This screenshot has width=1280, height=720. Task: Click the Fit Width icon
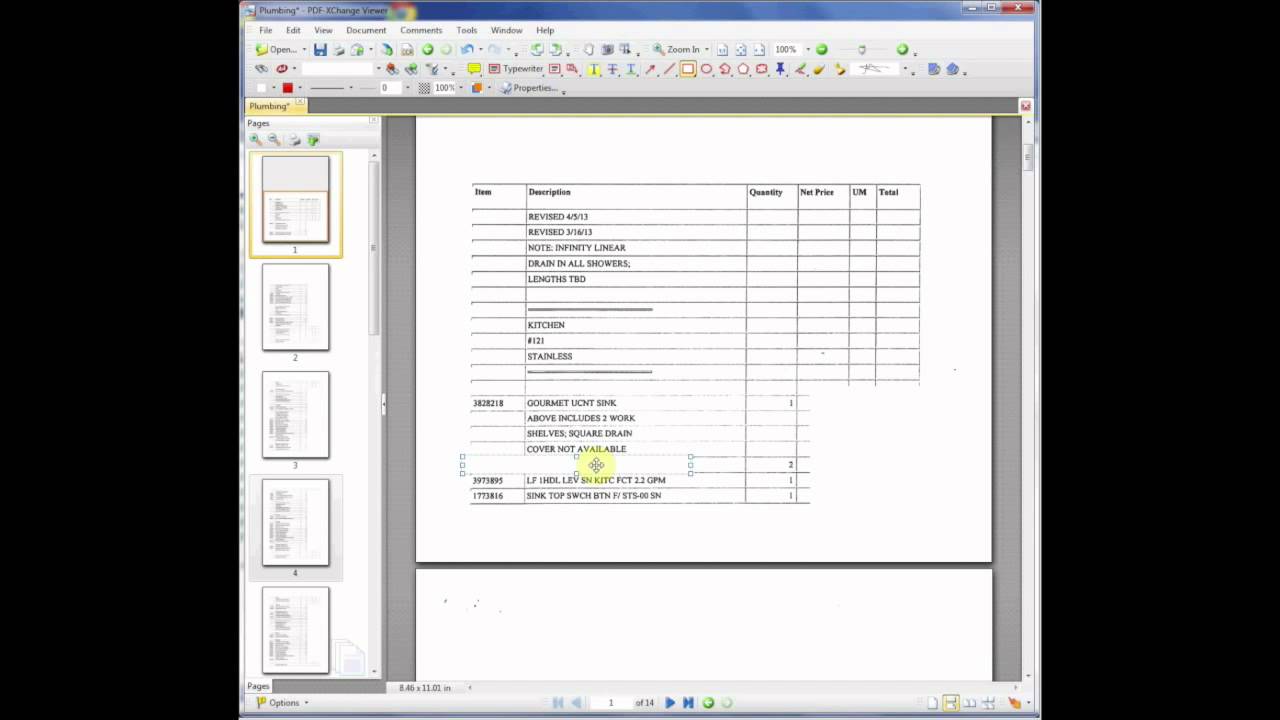759,49
